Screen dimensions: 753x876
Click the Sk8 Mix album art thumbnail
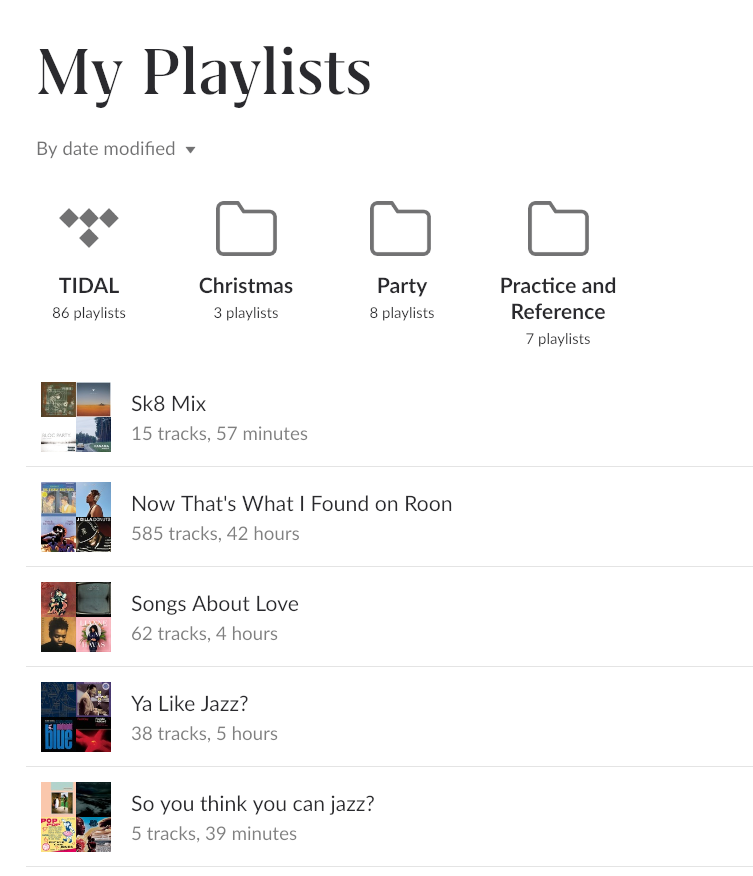point(76,417)
